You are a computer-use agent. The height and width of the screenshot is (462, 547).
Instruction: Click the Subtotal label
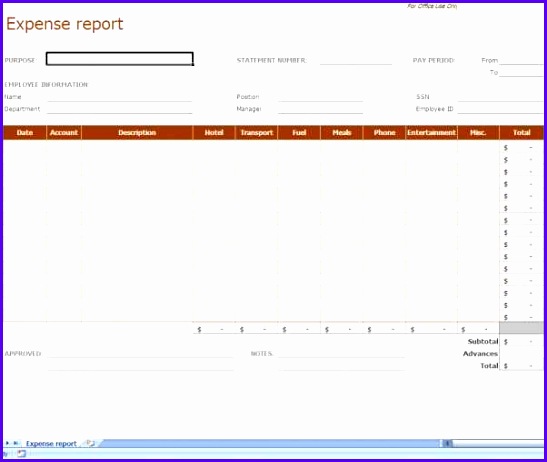pyautogui.click(x=483, y=341)
